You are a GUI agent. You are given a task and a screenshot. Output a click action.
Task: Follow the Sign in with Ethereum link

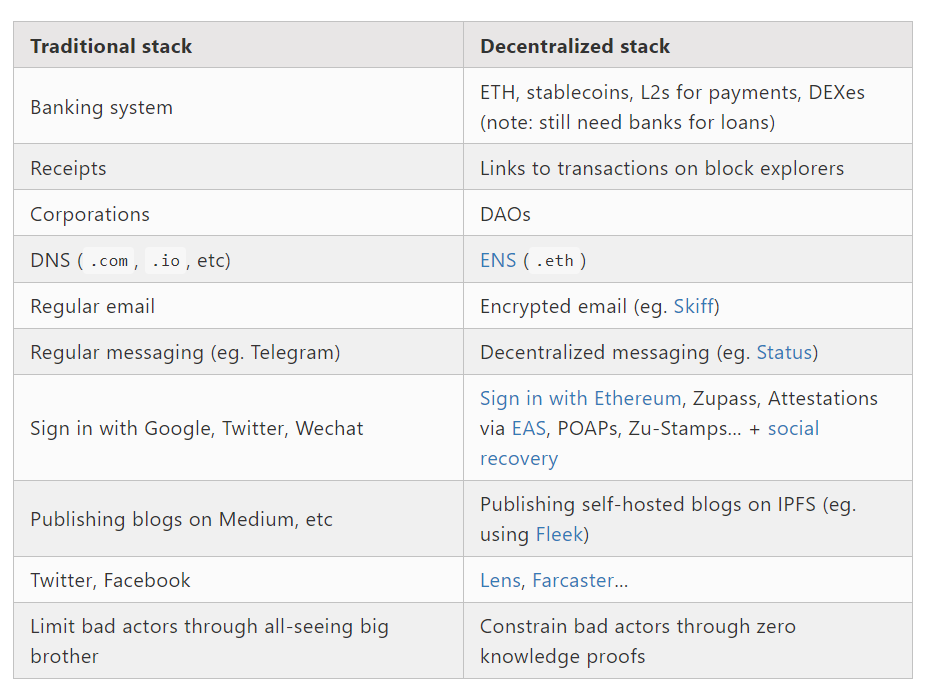(x=580, y=398)
